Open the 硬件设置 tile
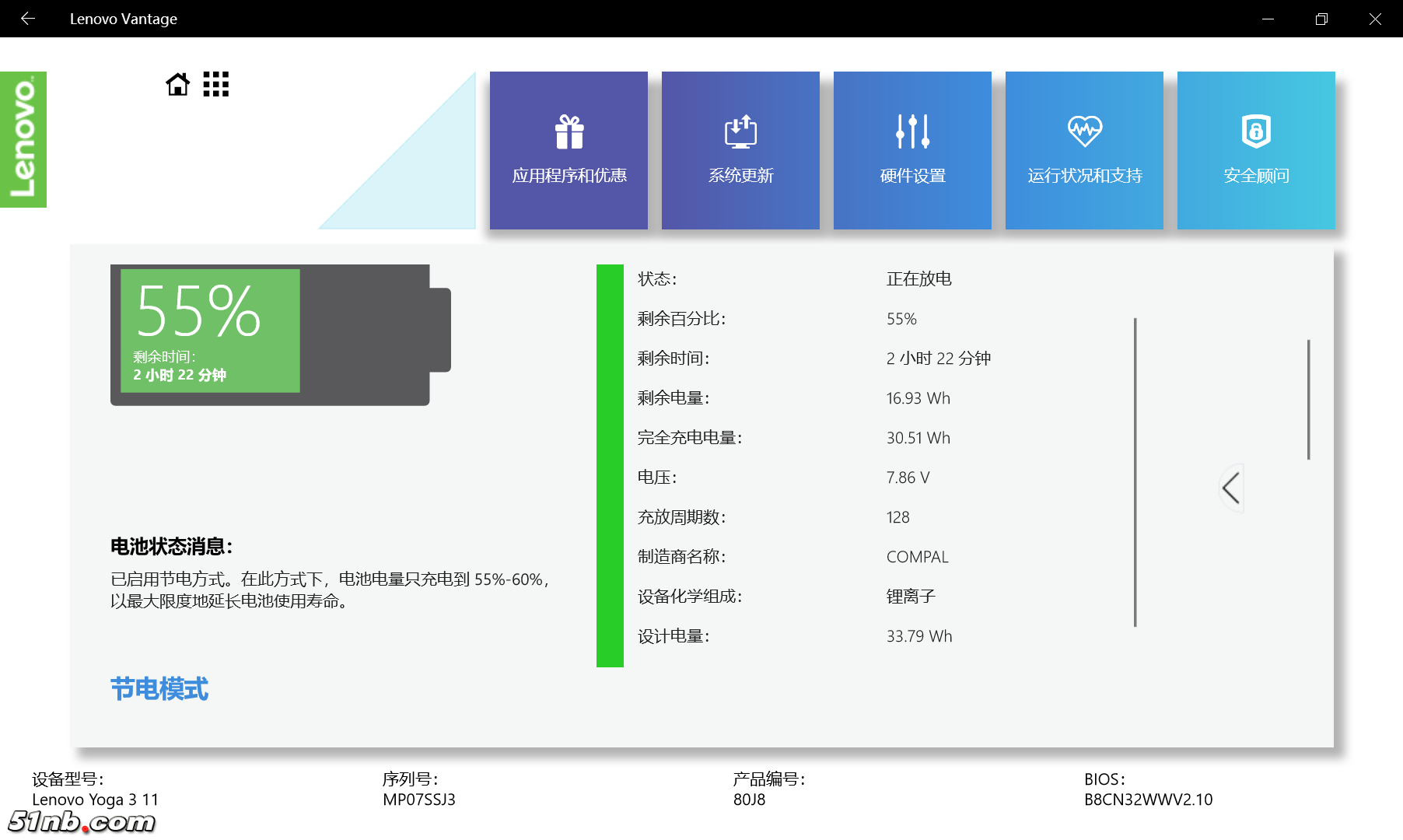Screen dimensions: 1403x840 pyautogui.click(x=912, y=150)
